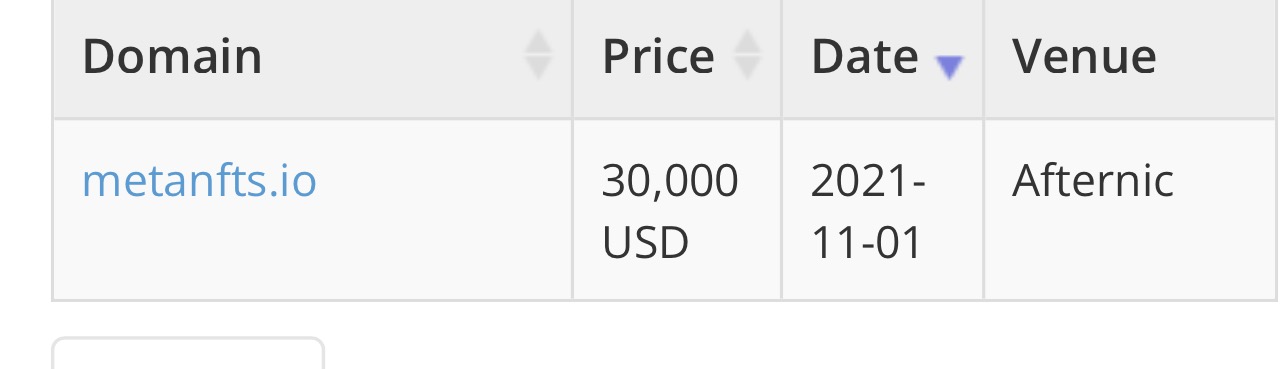This screenshot has width=1284, height=369.
Task: Sort by Price column header text
Action: coord(658,56)
